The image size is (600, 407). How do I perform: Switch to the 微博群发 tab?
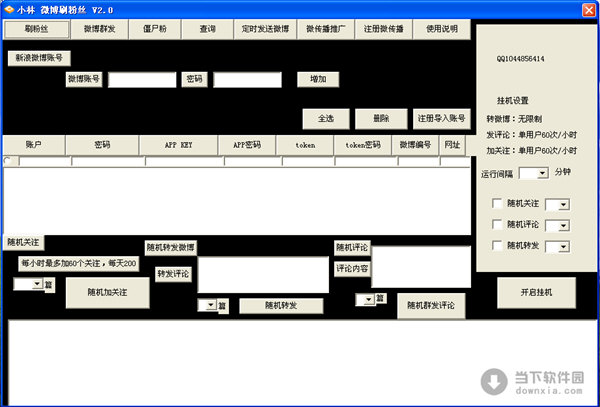99,29
